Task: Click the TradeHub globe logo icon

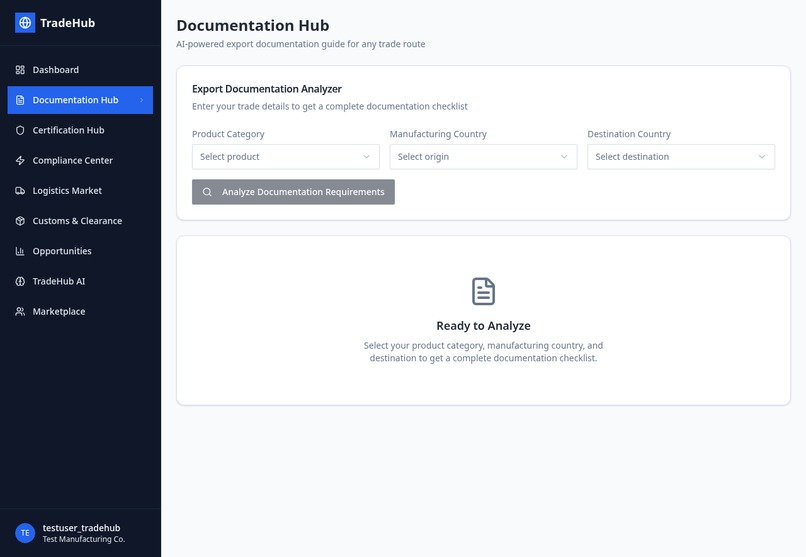Action: pos(25,23)
